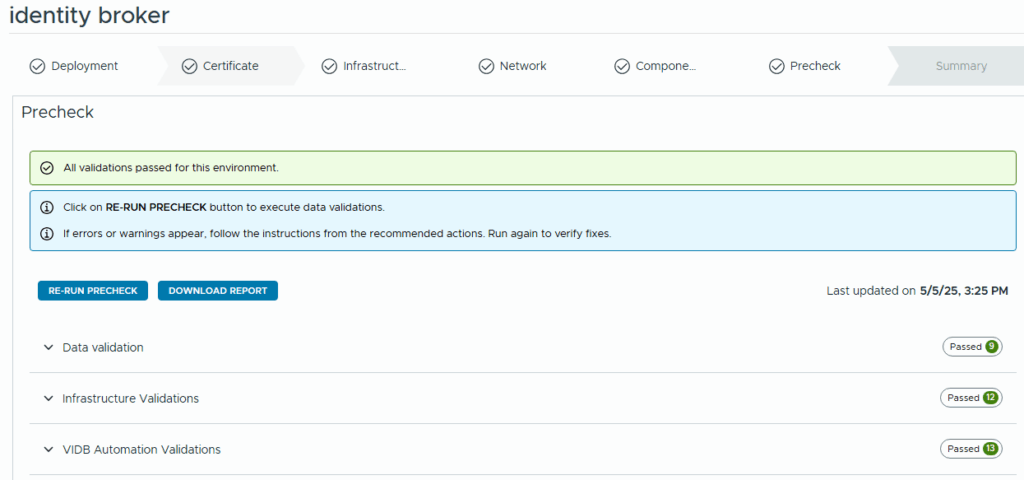This screenshot has height=480, width=1024.
Task: Click info icon beside RE-RUN PRECHECK hint
Action: [47, 207]
